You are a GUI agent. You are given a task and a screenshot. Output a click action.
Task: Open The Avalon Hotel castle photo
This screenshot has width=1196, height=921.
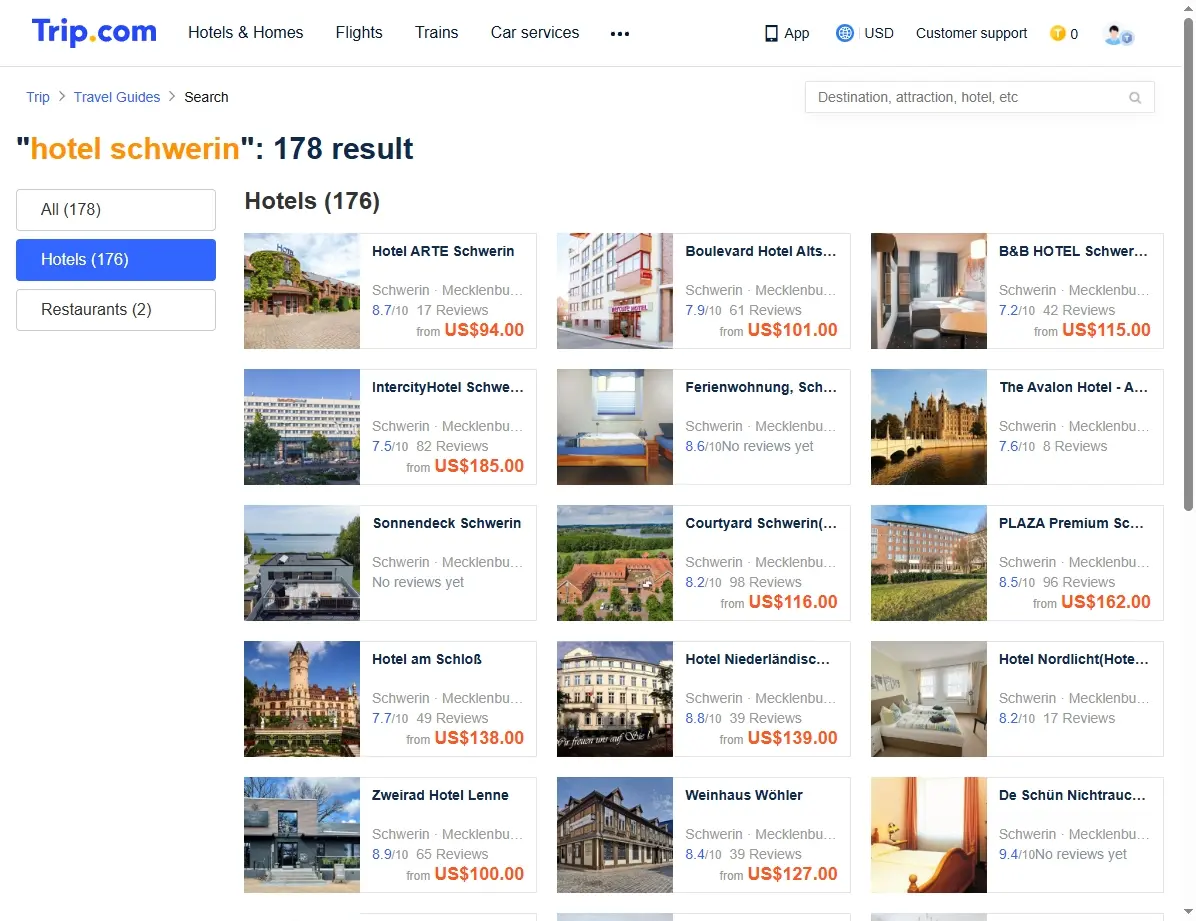click(929, 427)
